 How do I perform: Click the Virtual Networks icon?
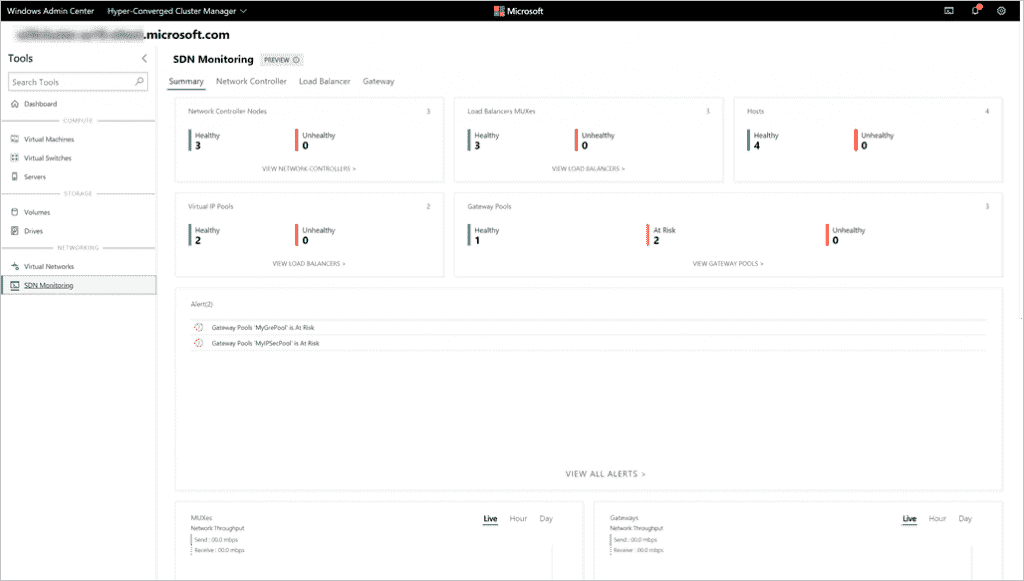(15, 266)
